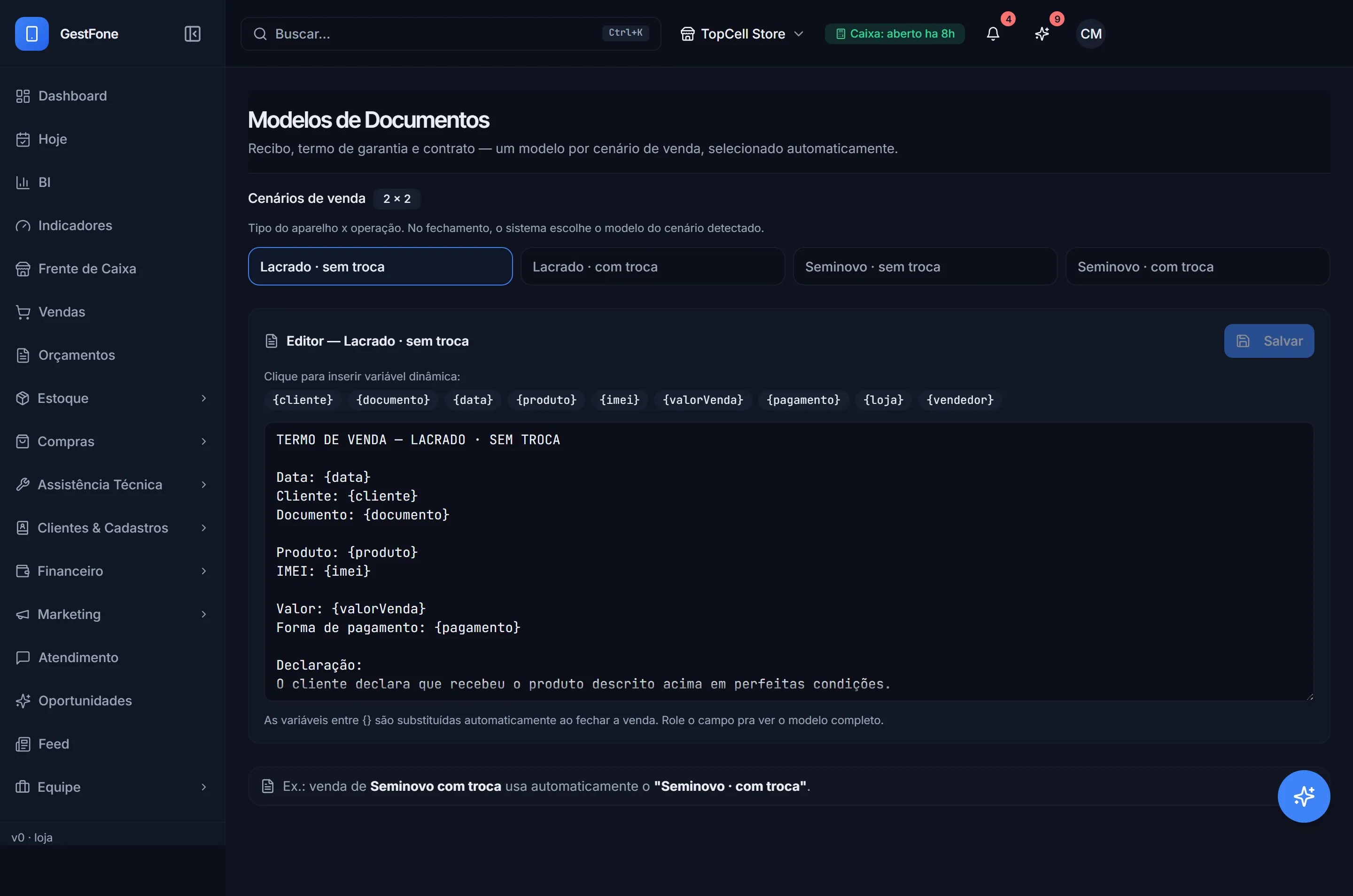The width and height of the screenshot is (1353, 896).
Task: Insert the {loja} variable chip
Action: click(884, 400)
